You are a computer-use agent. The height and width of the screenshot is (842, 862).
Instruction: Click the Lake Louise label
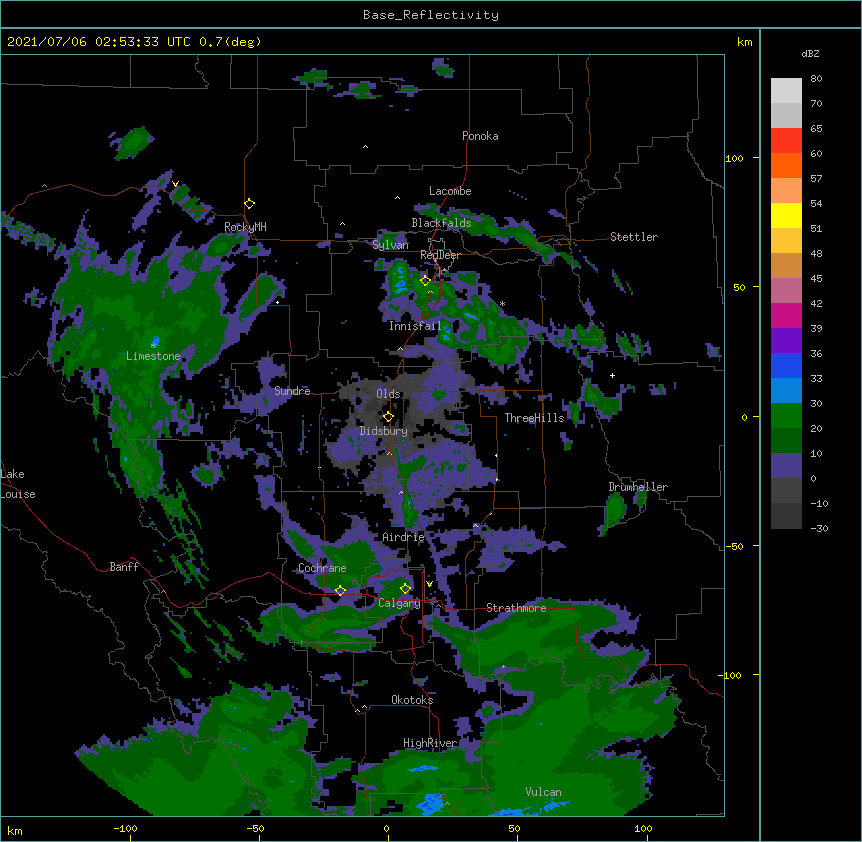18,484
